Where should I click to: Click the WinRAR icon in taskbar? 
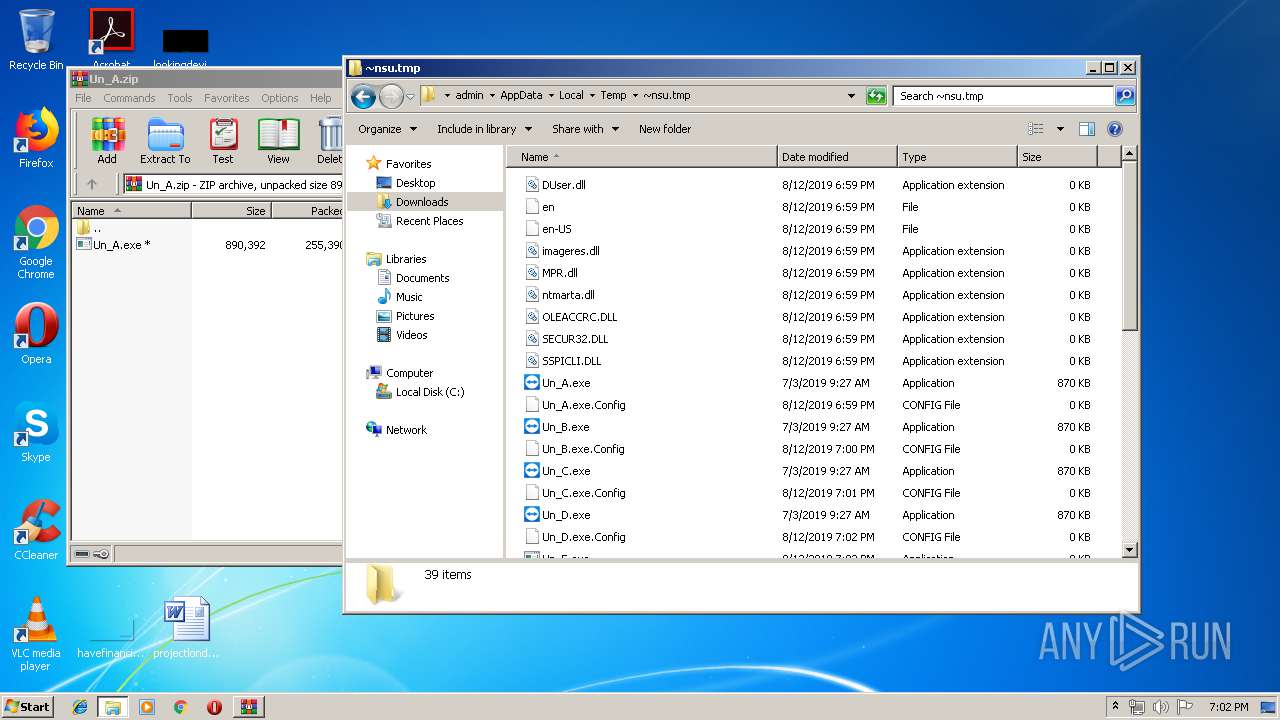(x=249, y=707)
